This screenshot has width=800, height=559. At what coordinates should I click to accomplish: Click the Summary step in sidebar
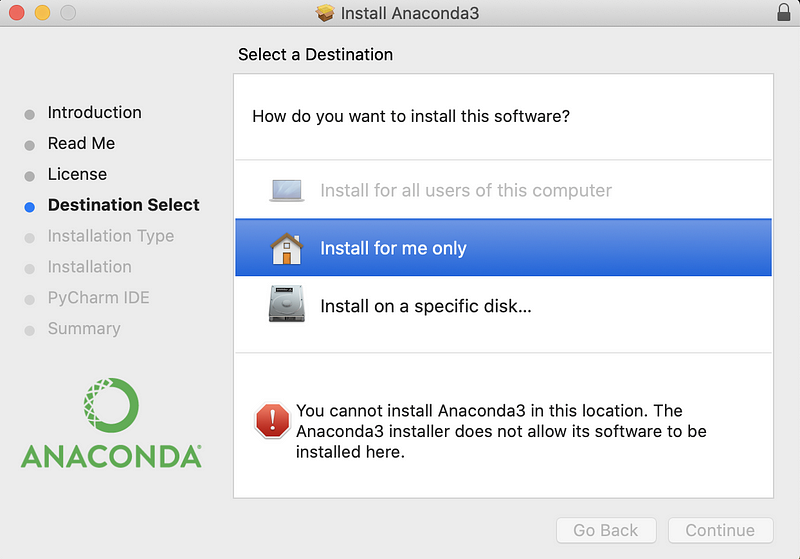click(84, 329)
